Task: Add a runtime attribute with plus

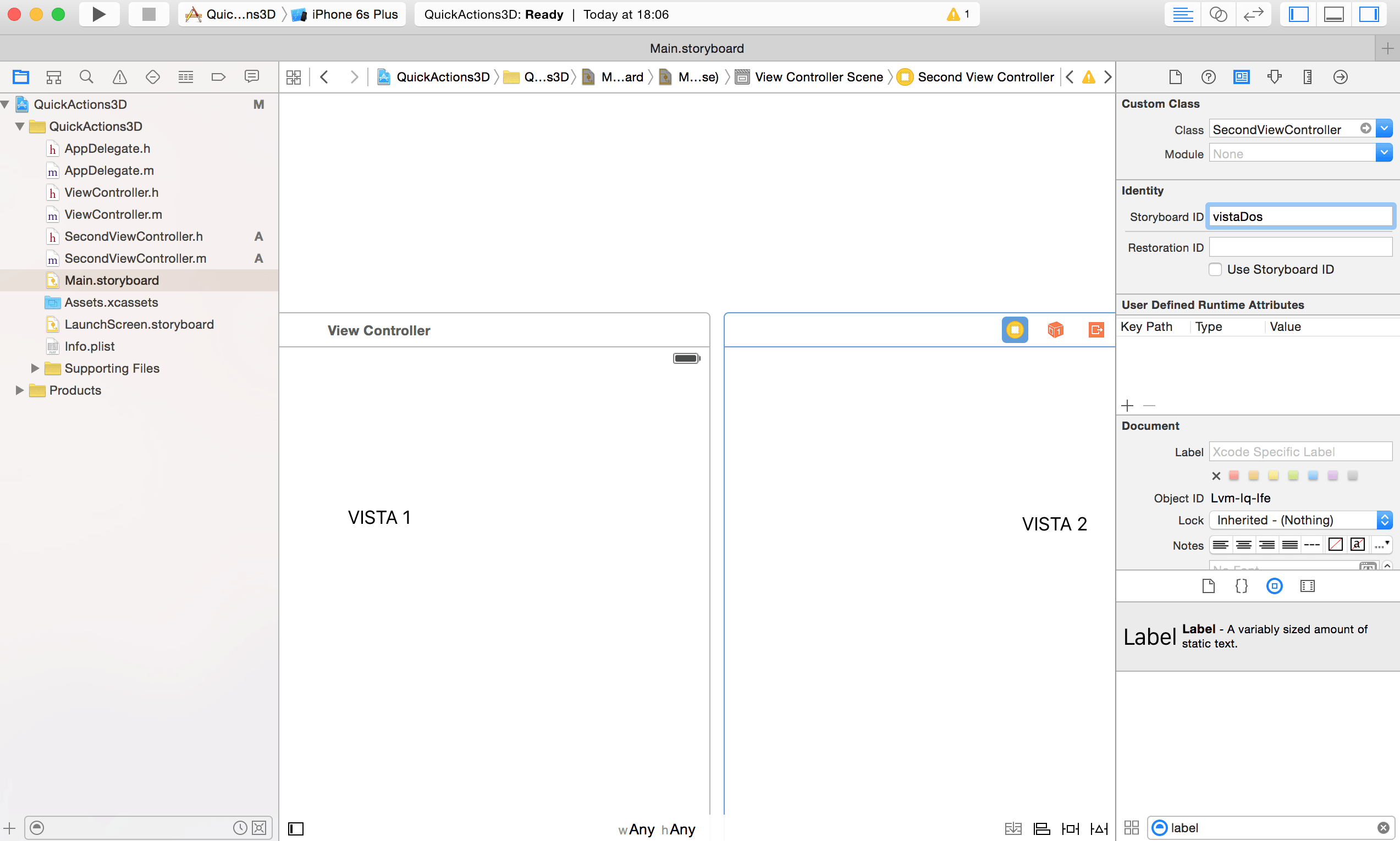Action: (1127, 406)
